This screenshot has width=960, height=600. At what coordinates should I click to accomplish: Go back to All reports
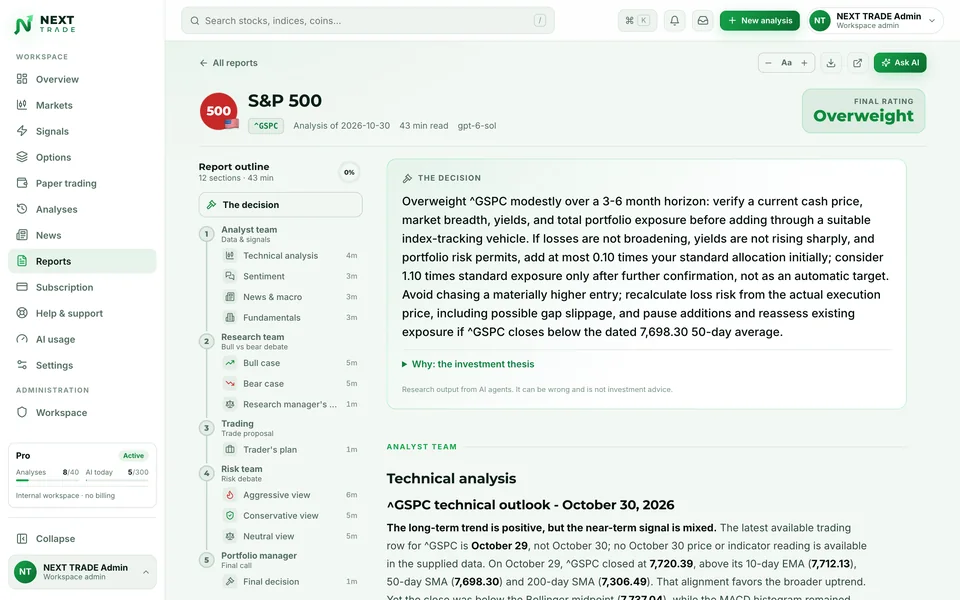click(x=228, y=62)
